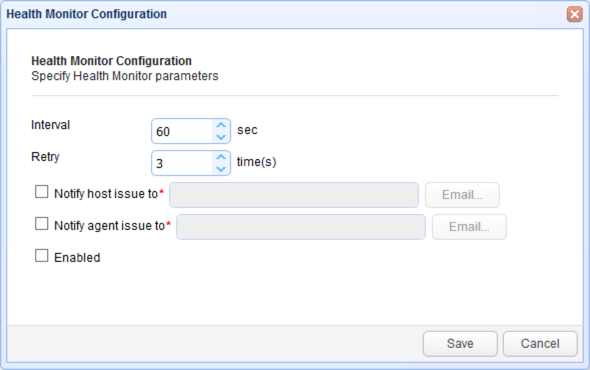The height and width of the screenshot is (370, 590).
Task: Cancel the configuration dialog
Action: click(x=540, y=344)
